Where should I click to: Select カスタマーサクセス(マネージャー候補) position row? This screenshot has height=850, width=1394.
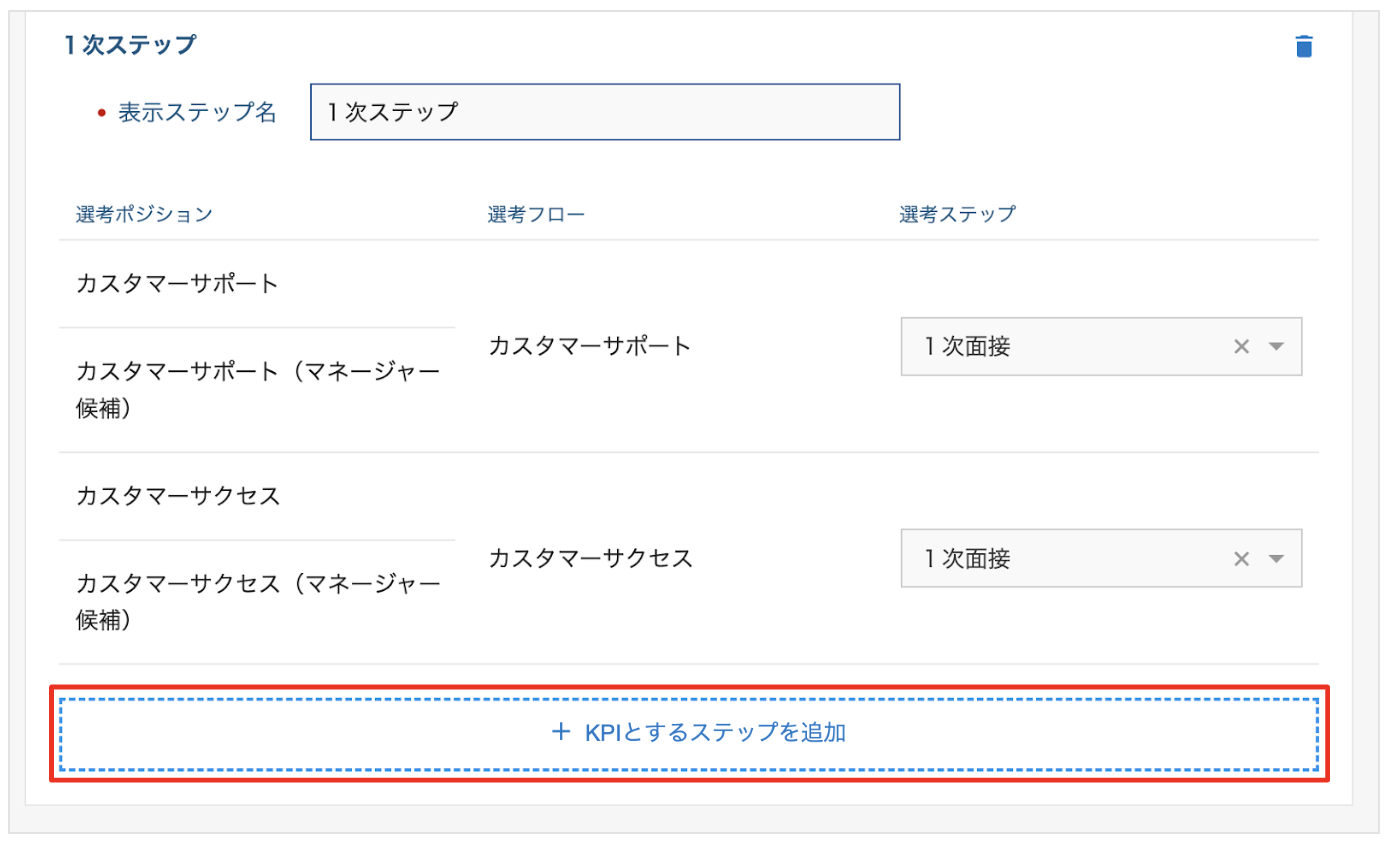(258, 602)
